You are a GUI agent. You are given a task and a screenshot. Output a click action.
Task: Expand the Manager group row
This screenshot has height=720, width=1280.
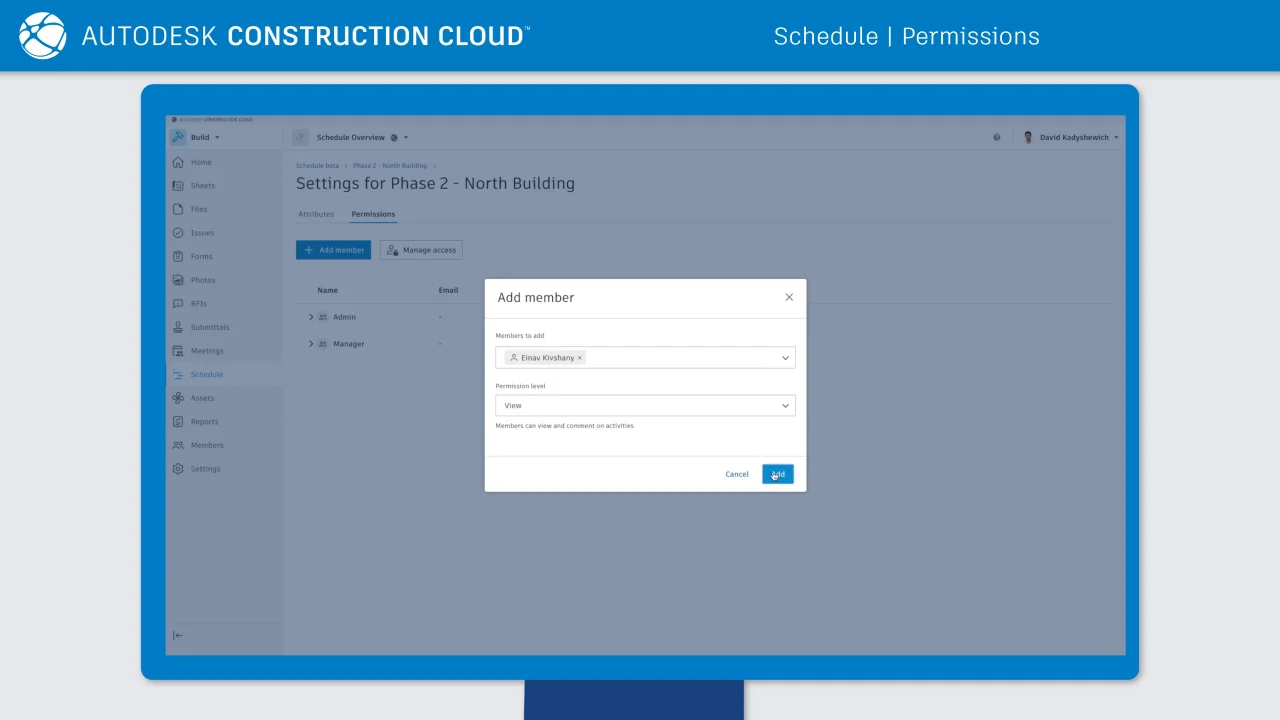311,344
